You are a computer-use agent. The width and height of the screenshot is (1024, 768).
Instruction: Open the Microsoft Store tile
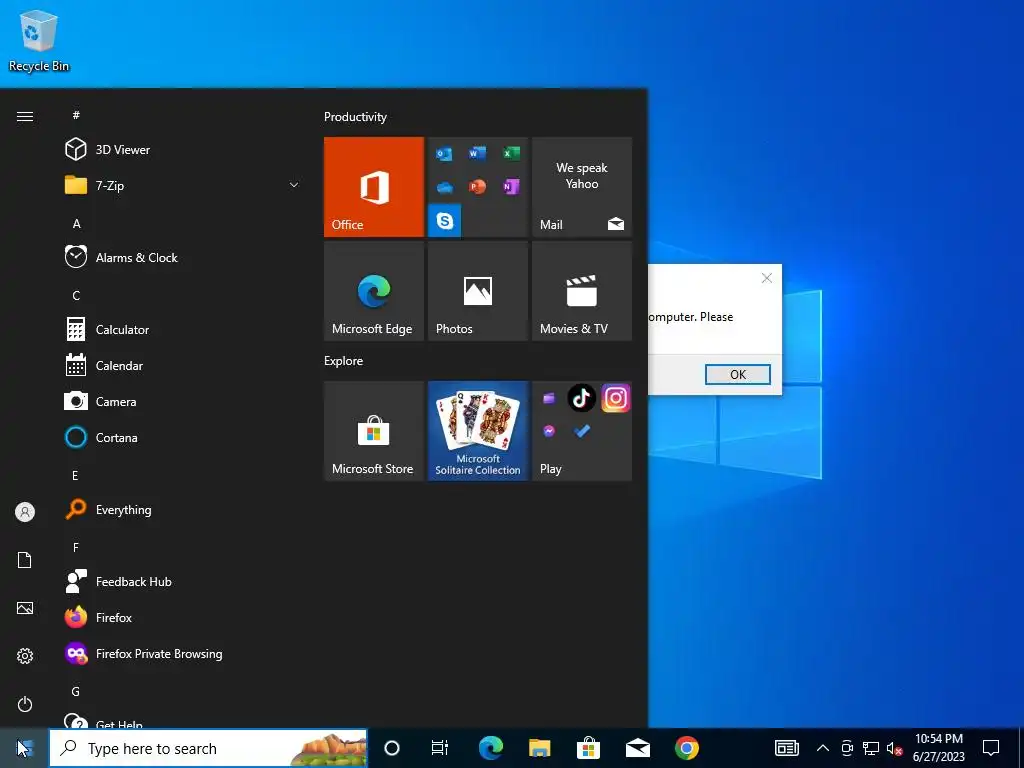click(374, 431)
